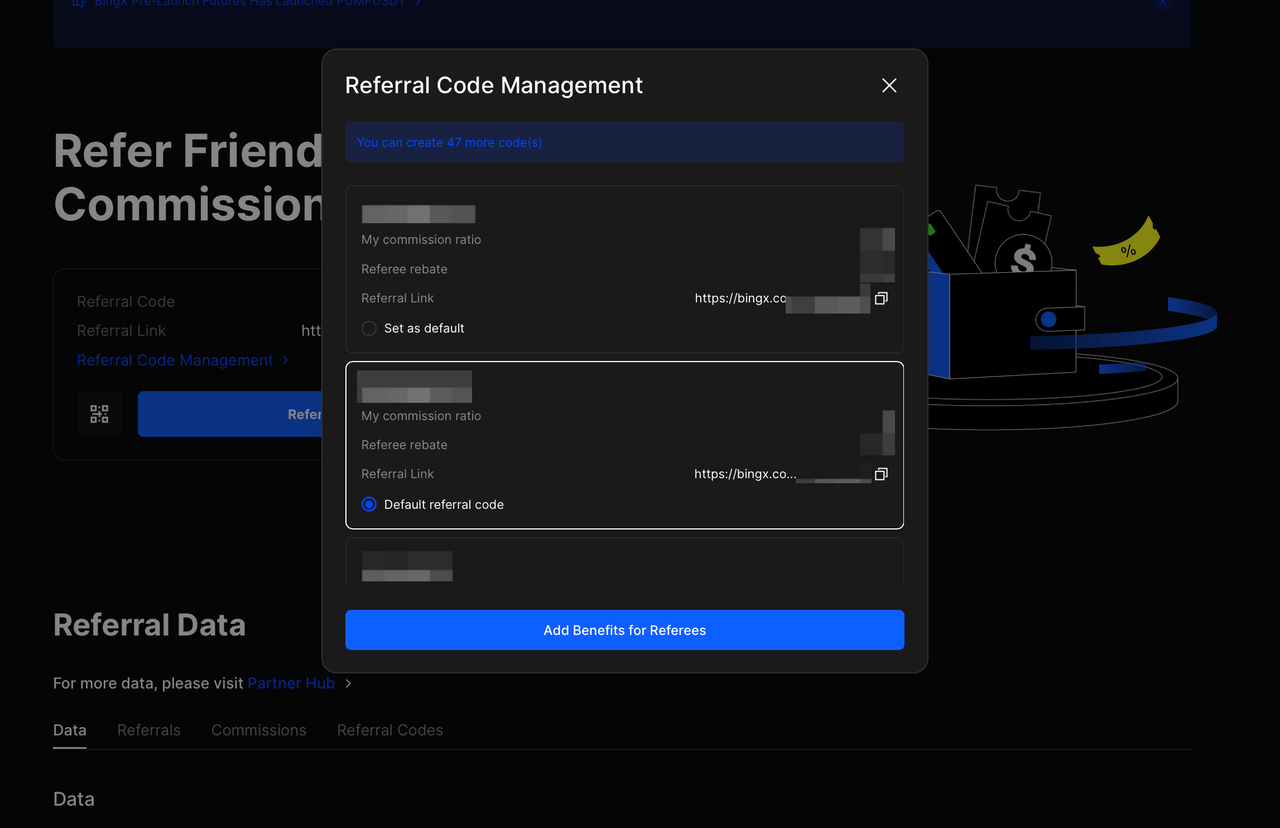Visit the Partner Hub link

click(291, 684)
